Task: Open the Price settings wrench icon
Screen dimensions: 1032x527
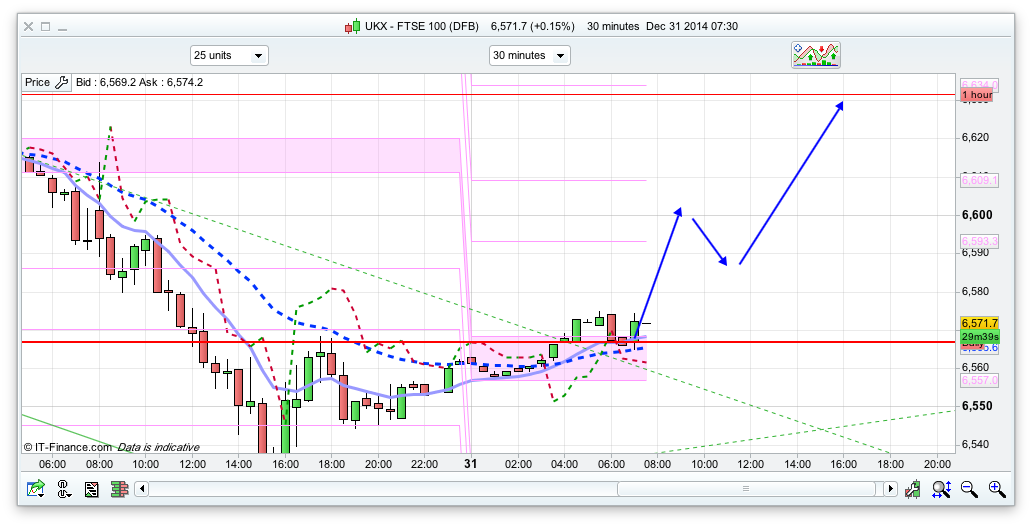Action: (x=62, y=83)
